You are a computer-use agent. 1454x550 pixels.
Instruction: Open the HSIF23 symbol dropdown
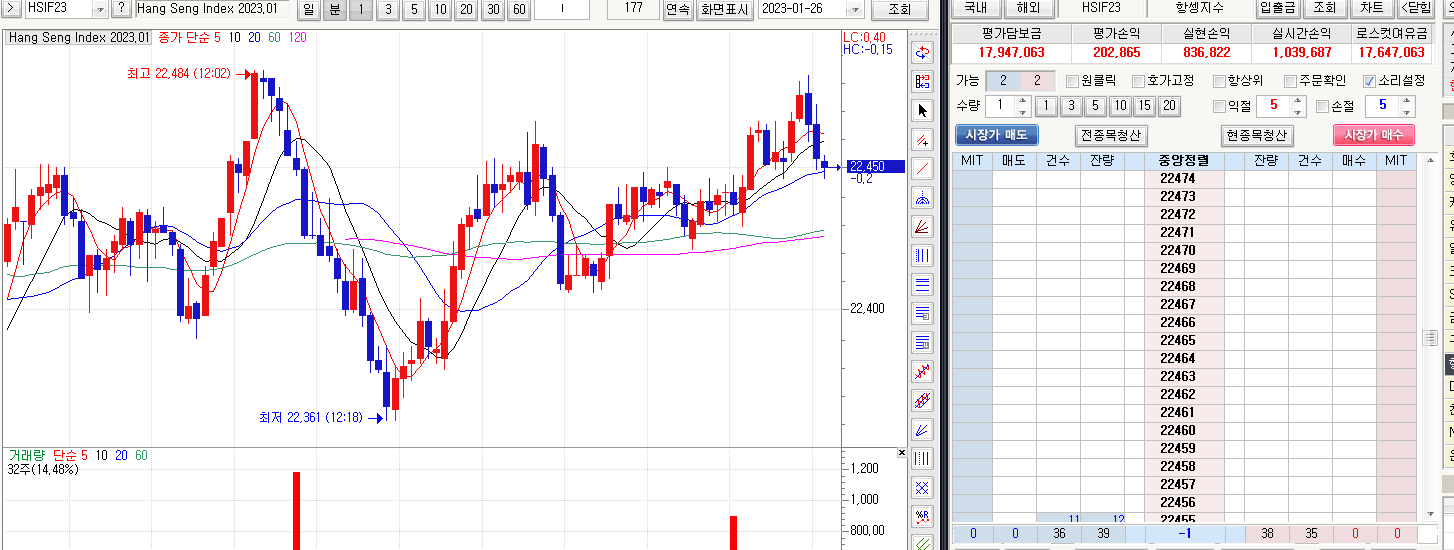[x=99, y=9]
